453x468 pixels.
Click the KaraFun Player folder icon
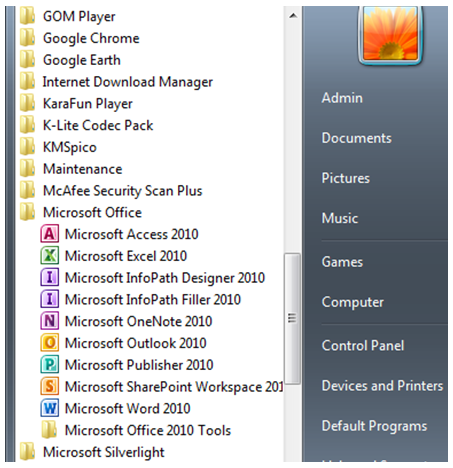pos(27,103)
